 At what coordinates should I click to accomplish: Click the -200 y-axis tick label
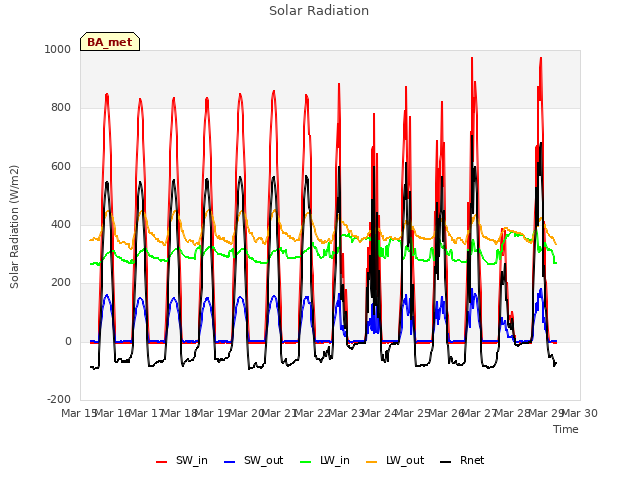[59, 399]
